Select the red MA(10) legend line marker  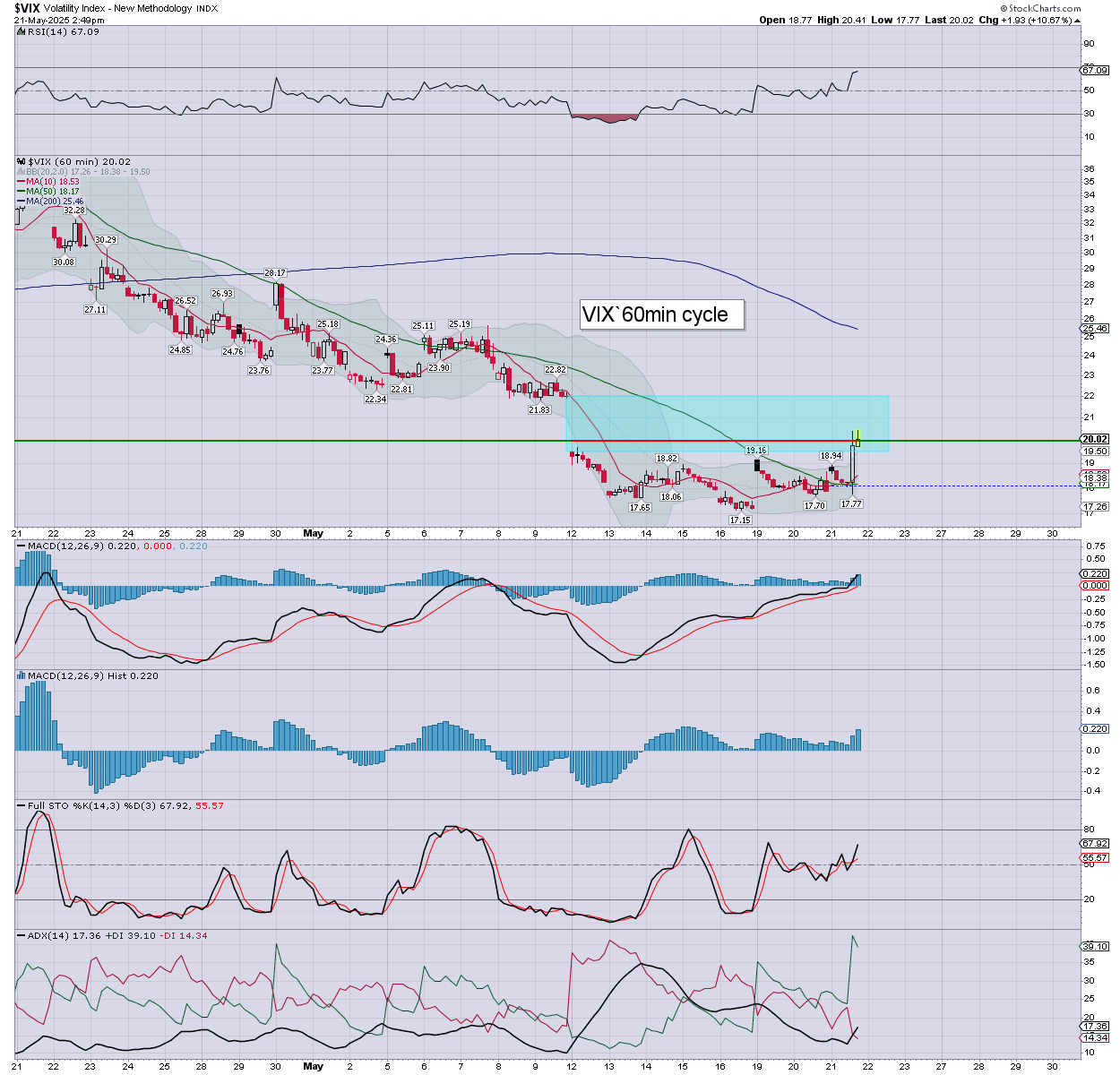(x=21, y=182)
